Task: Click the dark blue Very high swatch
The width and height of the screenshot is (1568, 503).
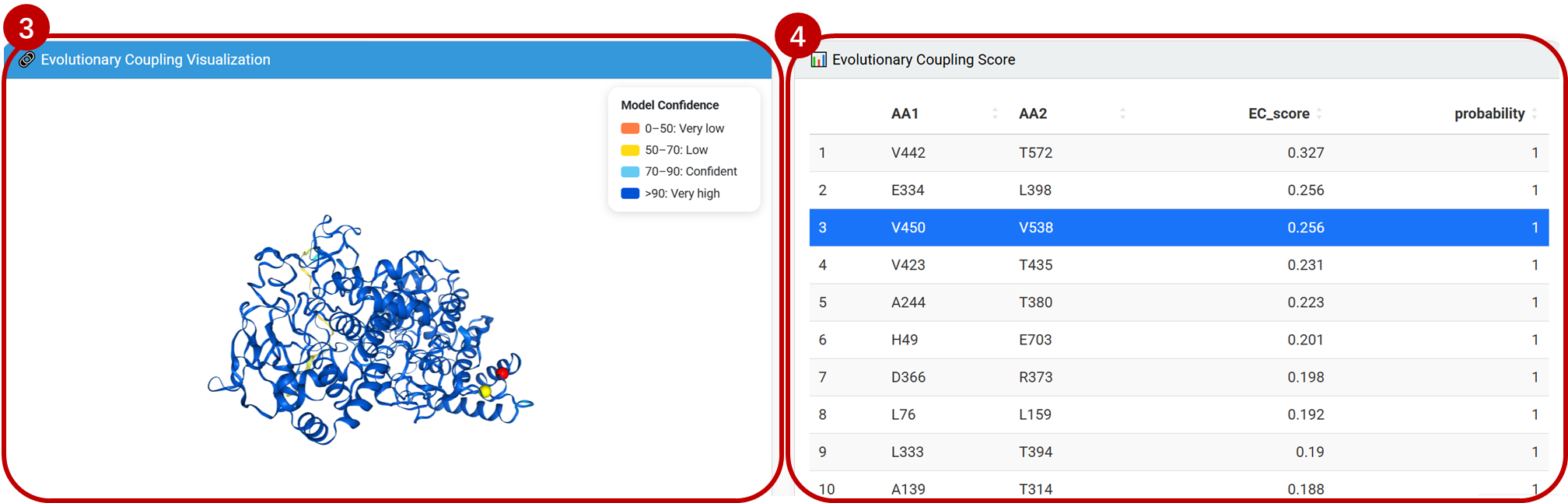Action: point(630,194)
